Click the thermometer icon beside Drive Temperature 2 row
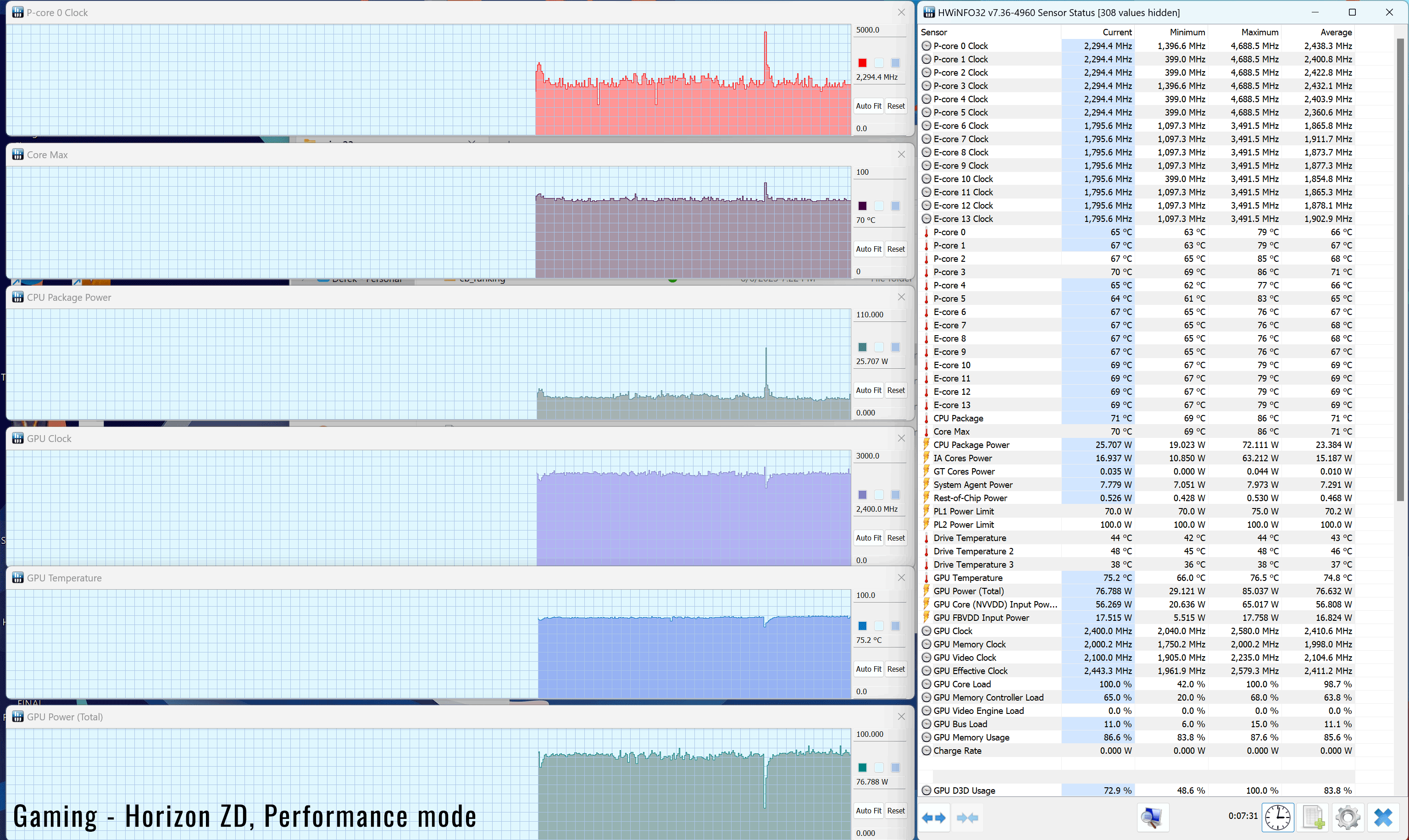 926,551
